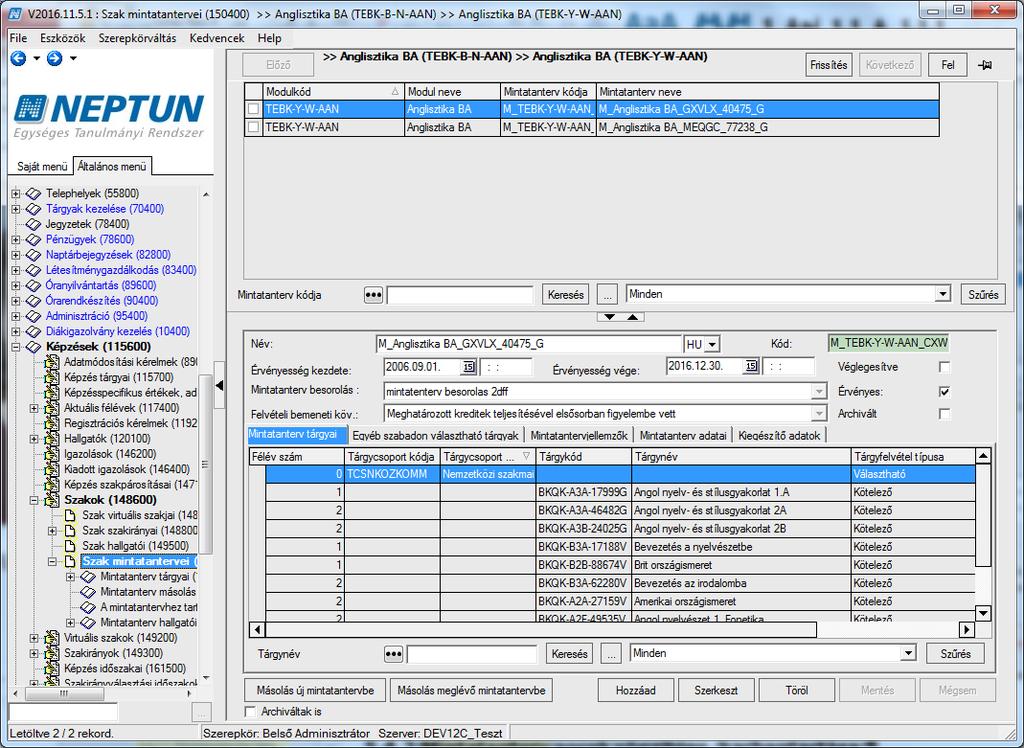The height and width of the screenshot is (748, 1024).
Task: Click the Jegyzetek (78400) book icon
Action: tap(33, 224)
